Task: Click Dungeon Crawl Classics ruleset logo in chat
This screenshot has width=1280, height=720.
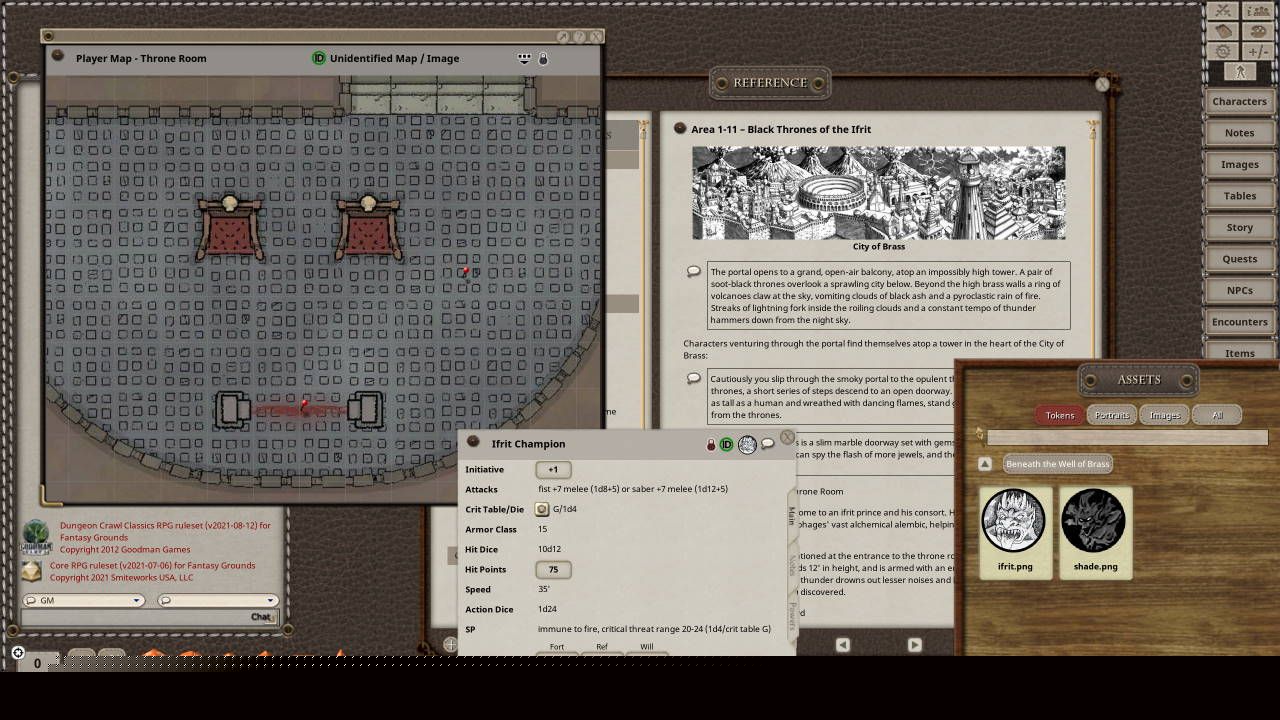Action: point(36,536)
